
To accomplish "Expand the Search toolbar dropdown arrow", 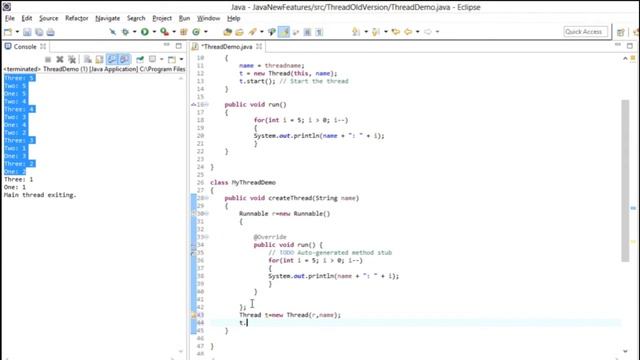I will [262, 32].
